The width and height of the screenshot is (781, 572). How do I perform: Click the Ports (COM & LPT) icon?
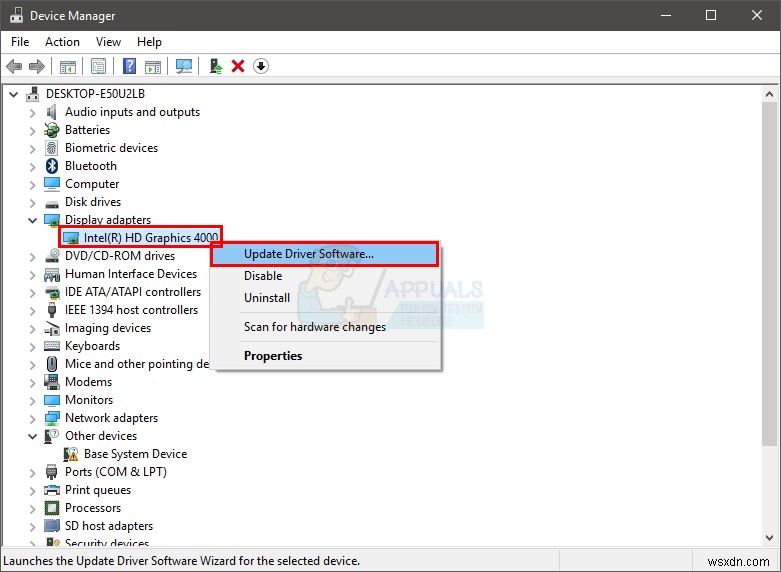(52, 472)
